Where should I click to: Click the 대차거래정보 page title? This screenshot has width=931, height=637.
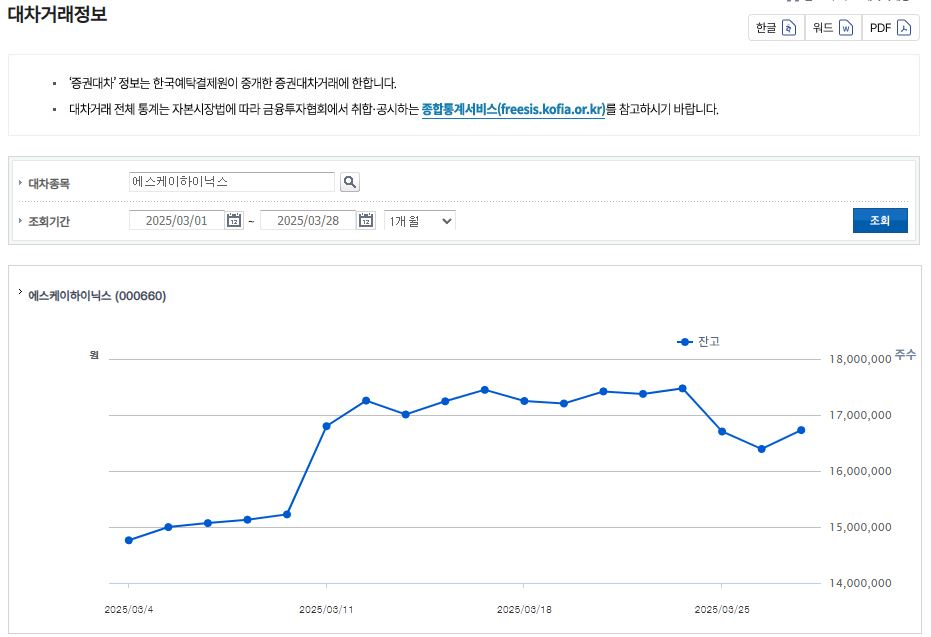(x=57, y=14)
